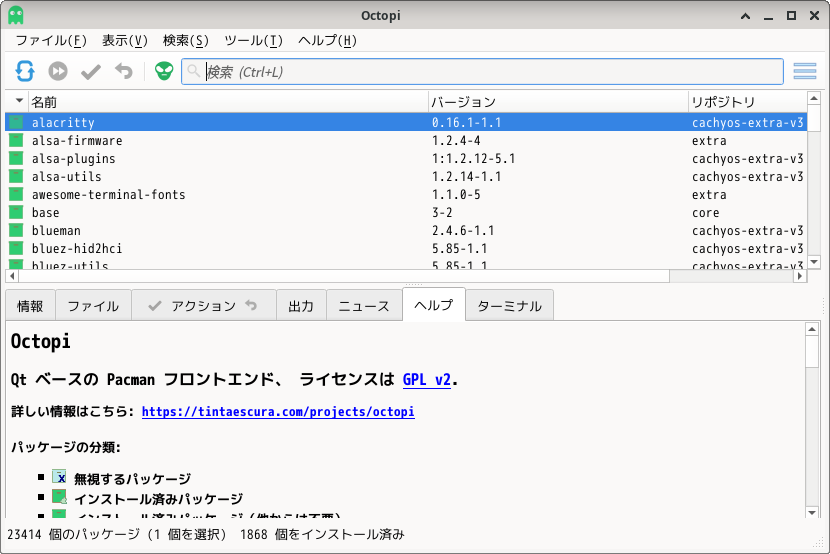Open the ツール(T) menu

253,40
